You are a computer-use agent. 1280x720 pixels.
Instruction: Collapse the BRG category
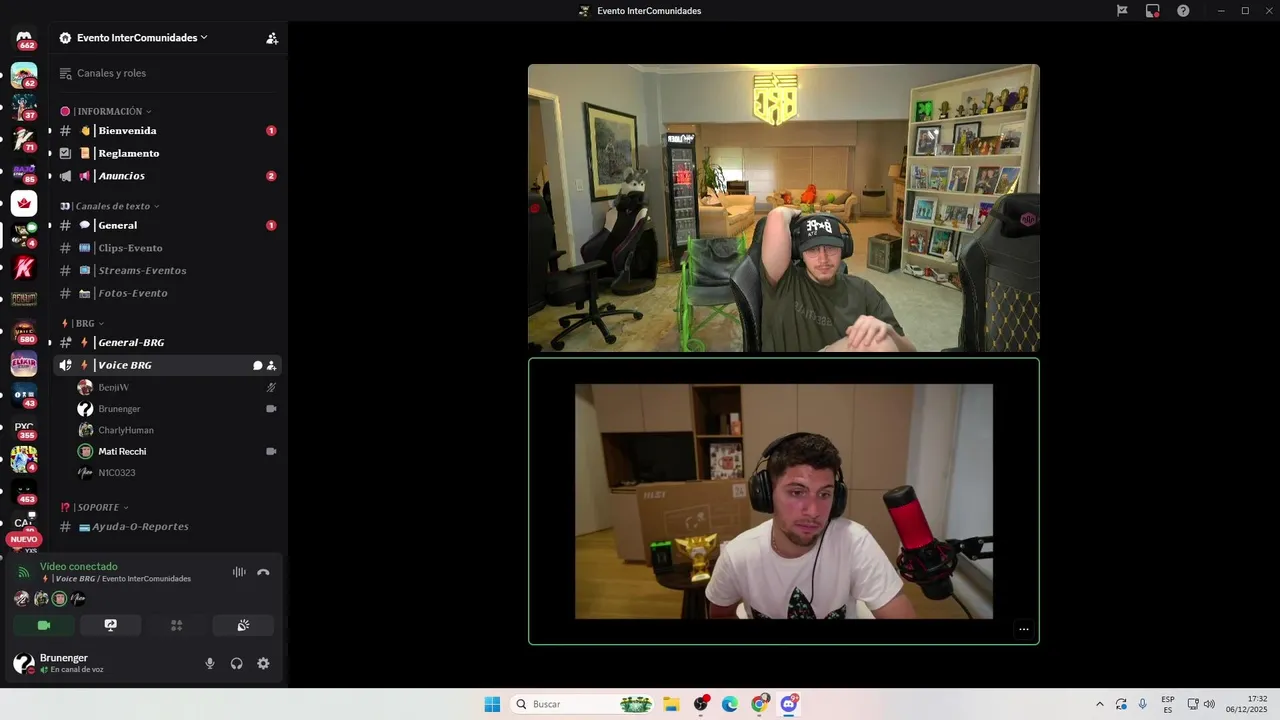point(82,323)
